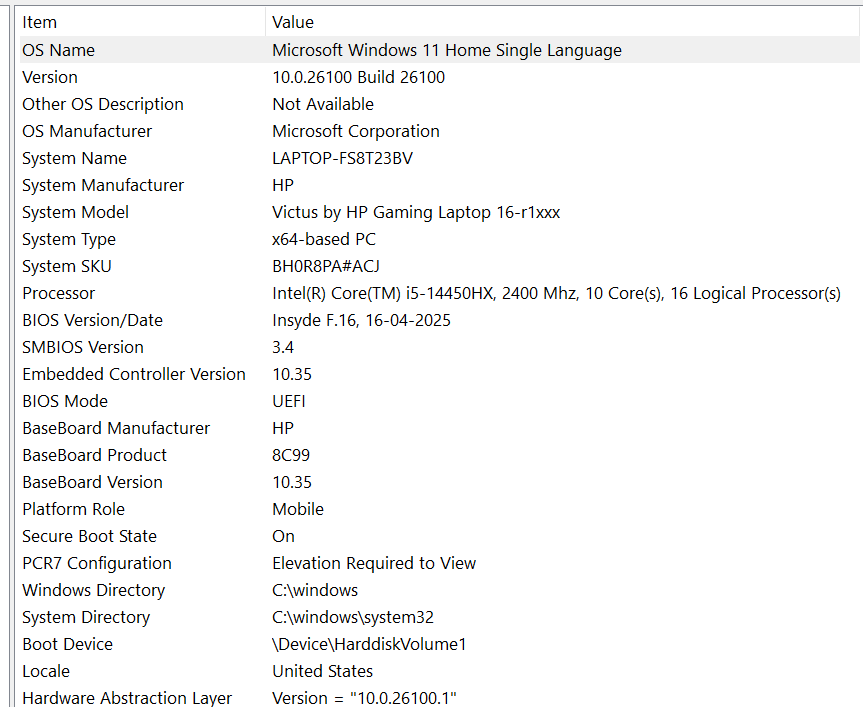Select the System Manufacturer row
The width and height of the screenshot is (863, 707).
[103, 185]
